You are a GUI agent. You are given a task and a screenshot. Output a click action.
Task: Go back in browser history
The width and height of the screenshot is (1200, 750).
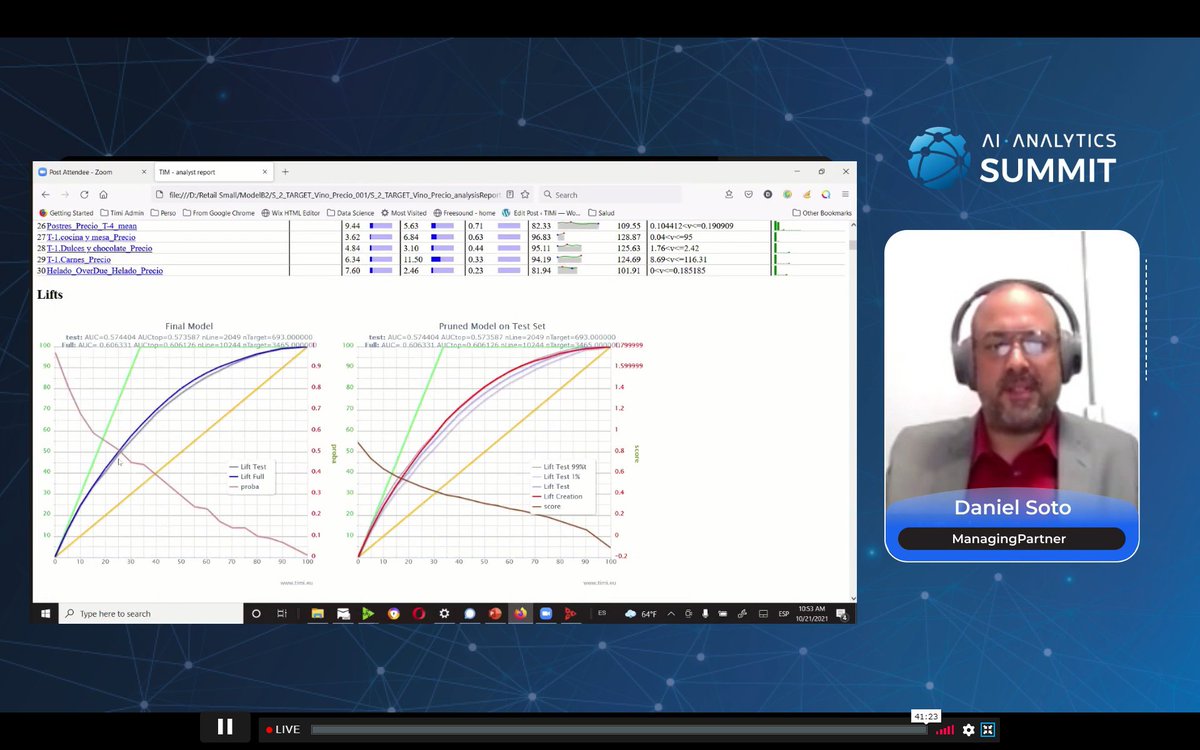click(x=45, y=195)
